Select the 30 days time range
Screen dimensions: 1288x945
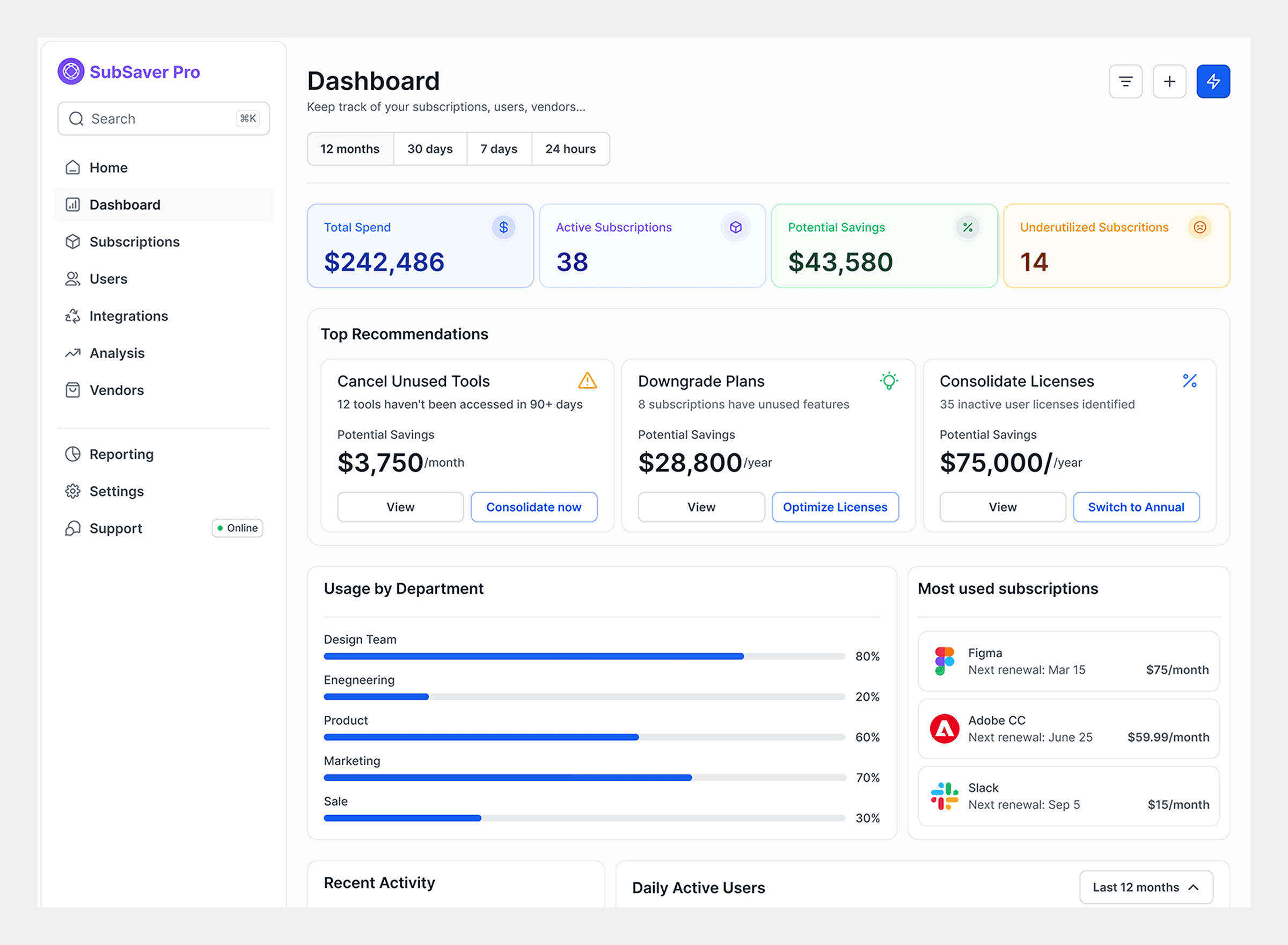pyautogui.click(x=430, y=149)
